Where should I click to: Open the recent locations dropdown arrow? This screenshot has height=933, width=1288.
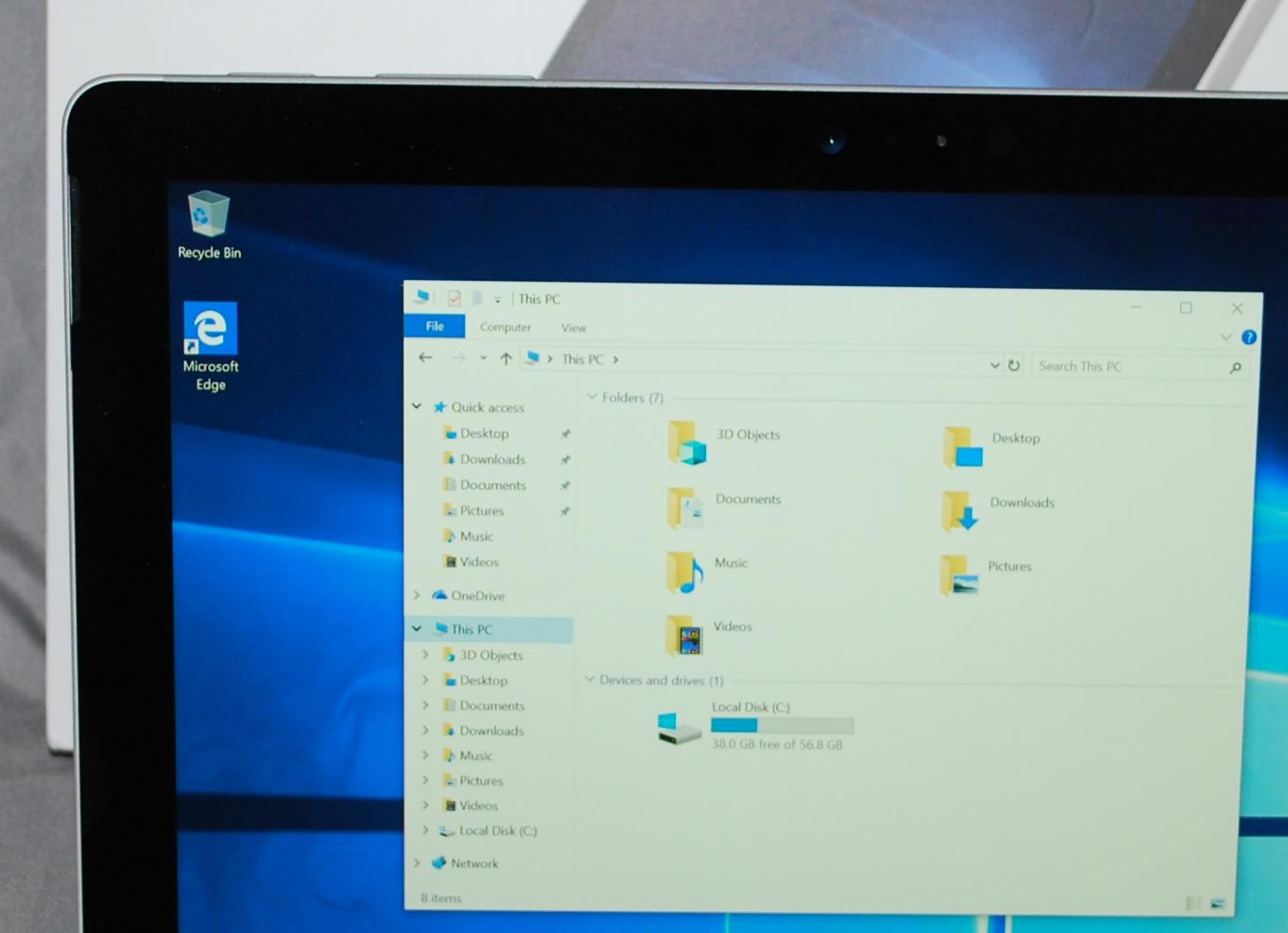(x=483, y=358)
